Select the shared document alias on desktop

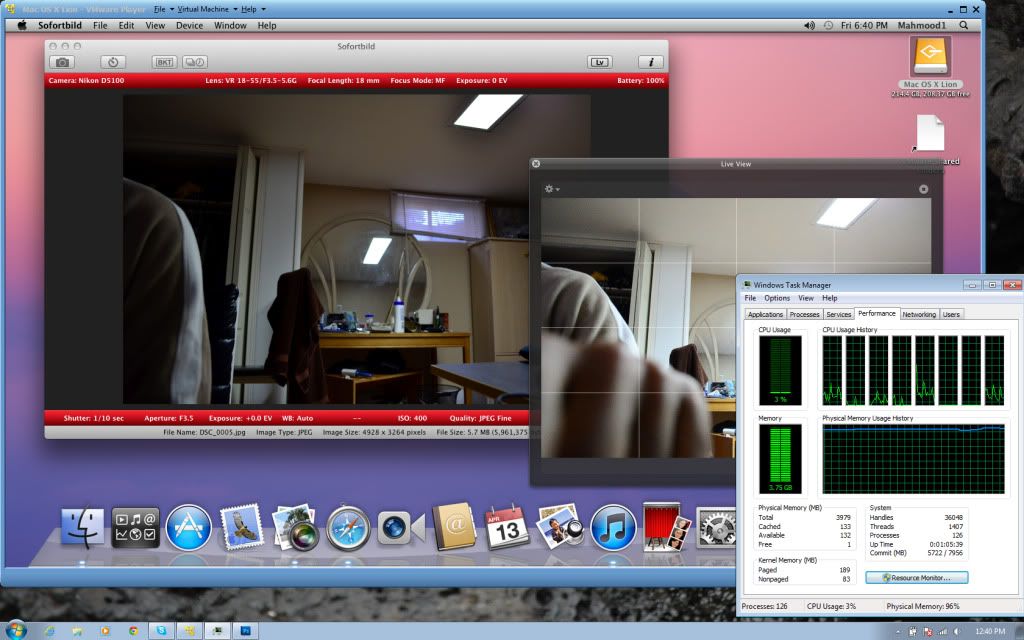pyautogui.click(x=930, y=134)
